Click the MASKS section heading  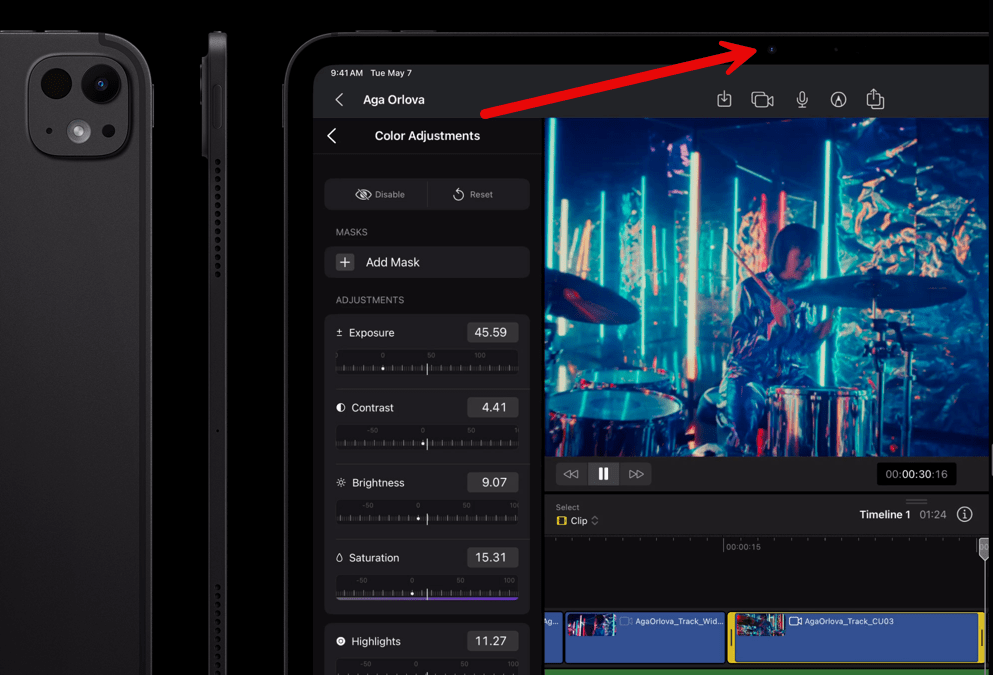coord(351,232)
